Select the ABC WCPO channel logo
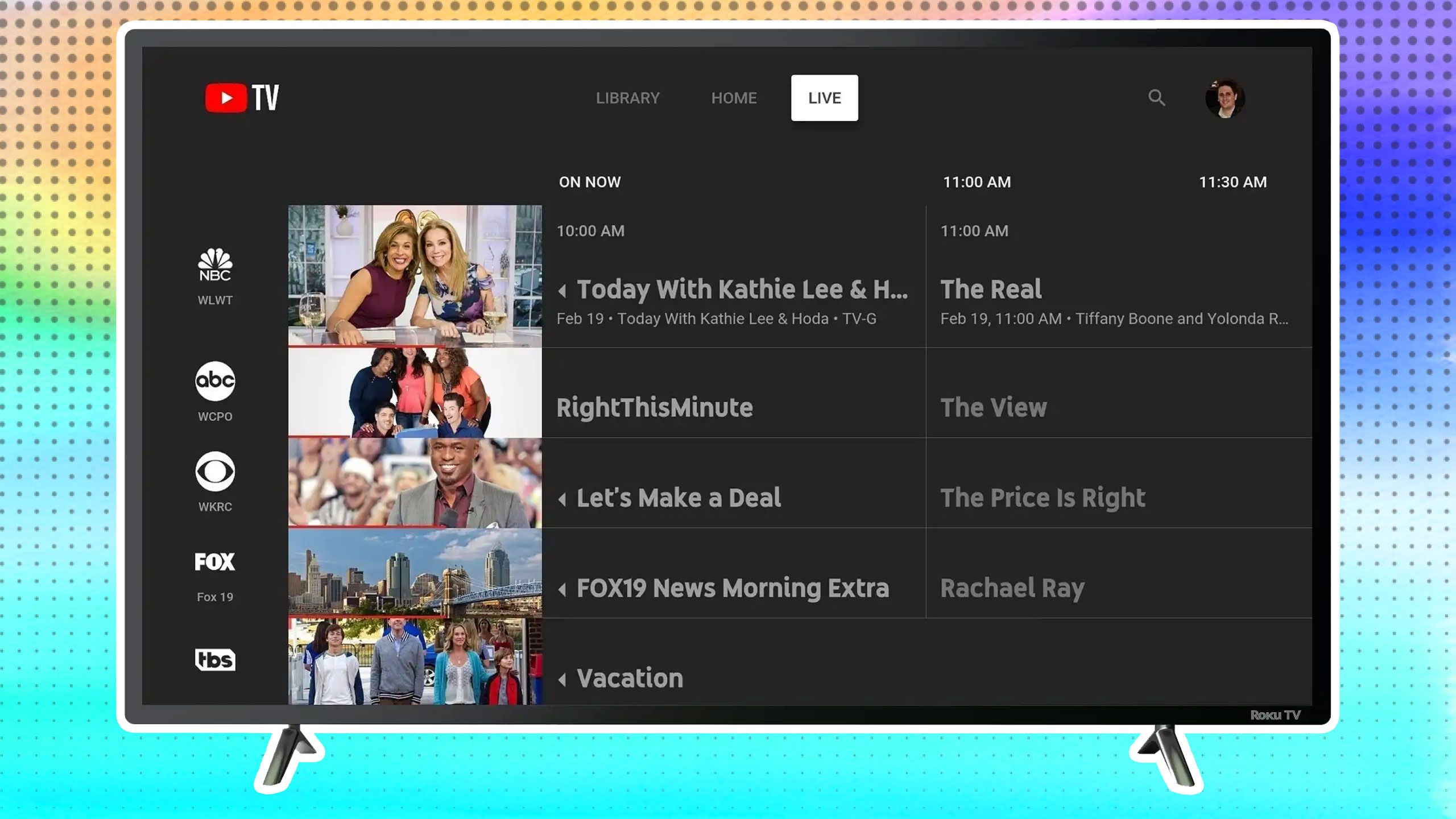 coord(215,380)
